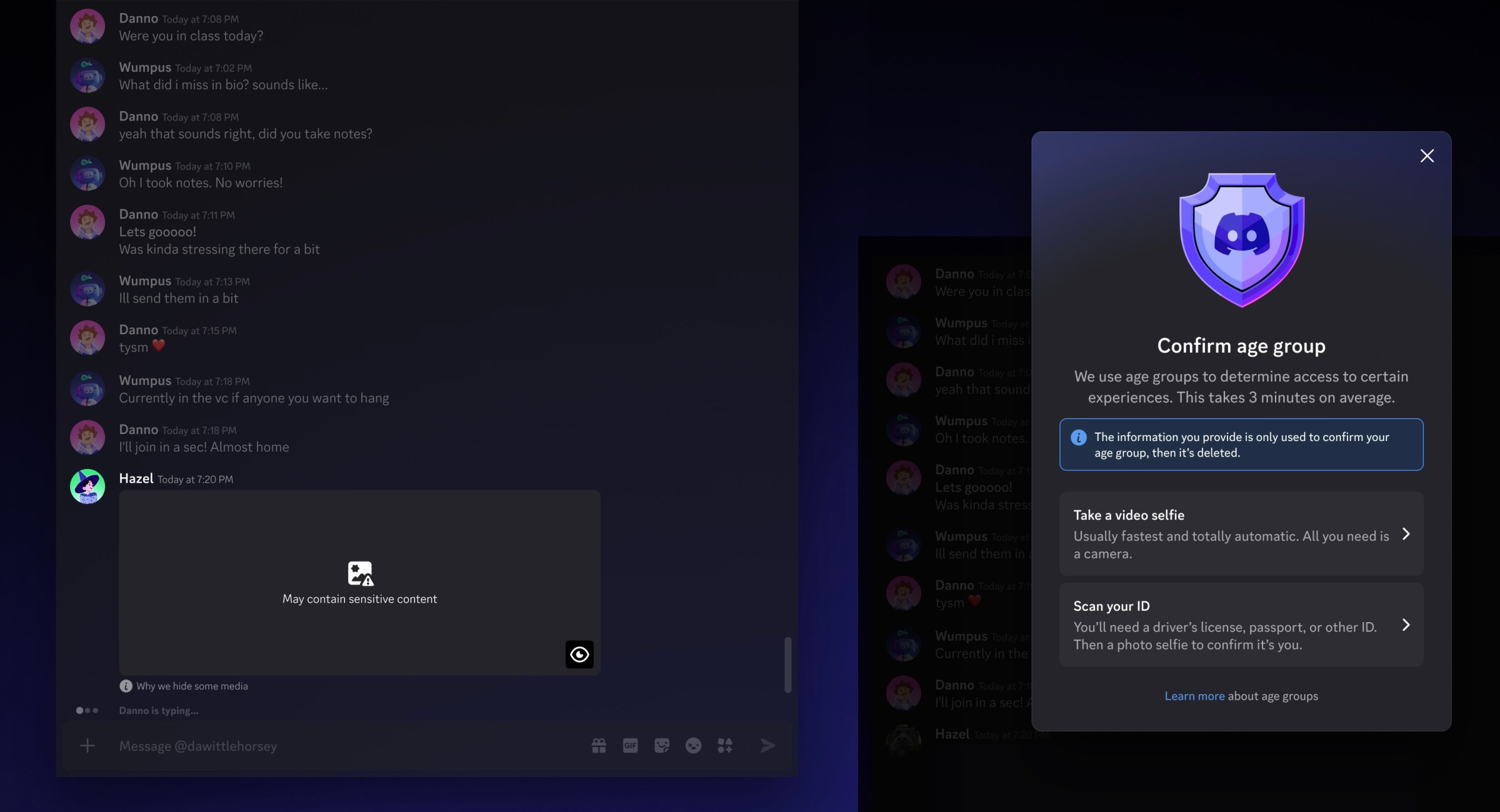The height and width of the screenshot is (812, 1500).
Task: Open Hazel's profile avatar
Action: point(87,487)
